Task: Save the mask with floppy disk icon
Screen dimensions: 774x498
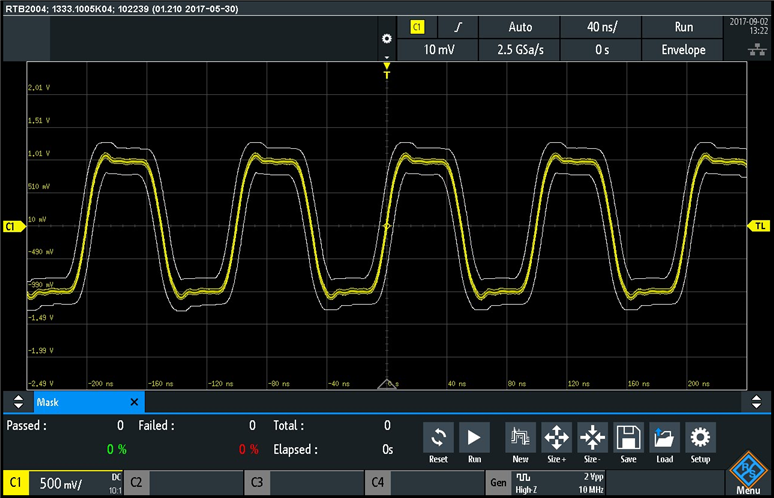Action: (628, 441)
